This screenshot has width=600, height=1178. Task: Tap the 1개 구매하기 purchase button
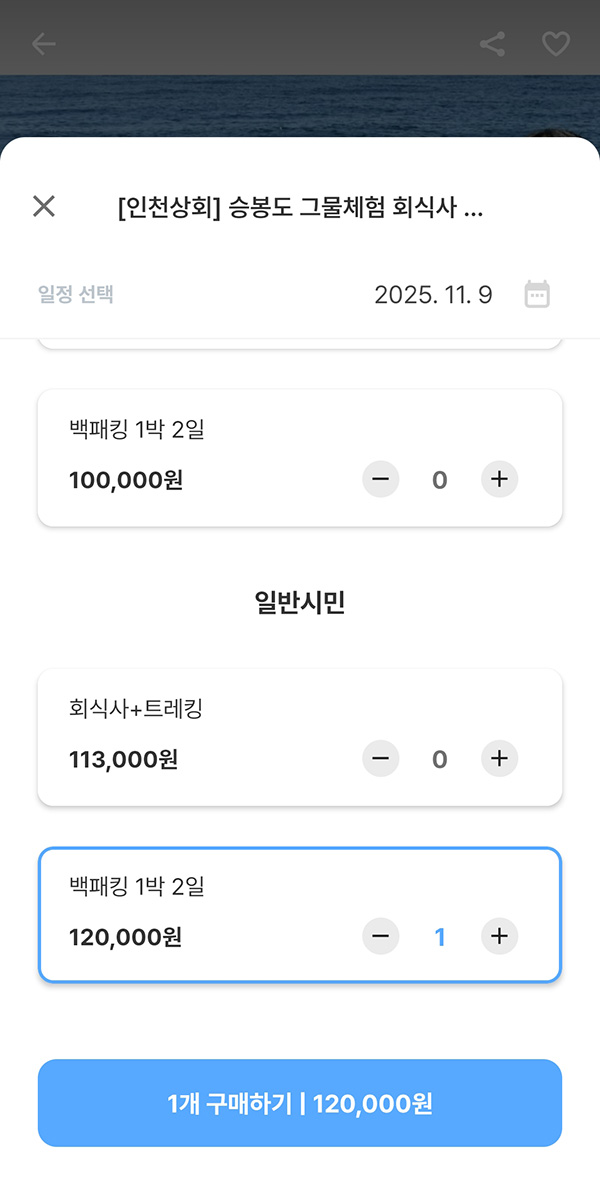point(300,1103)
